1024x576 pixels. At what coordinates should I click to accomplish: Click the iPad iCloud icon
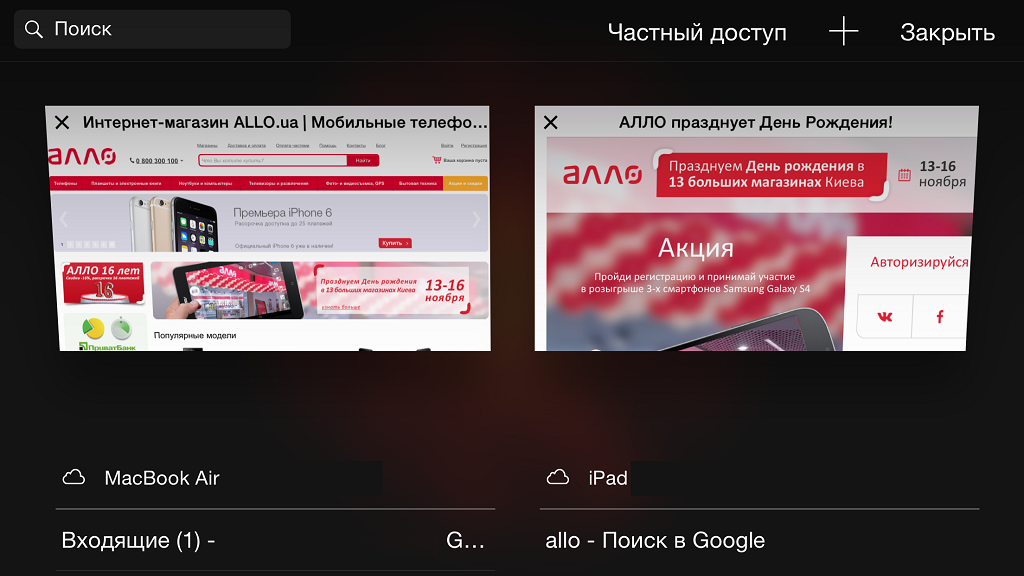(558, 477)
